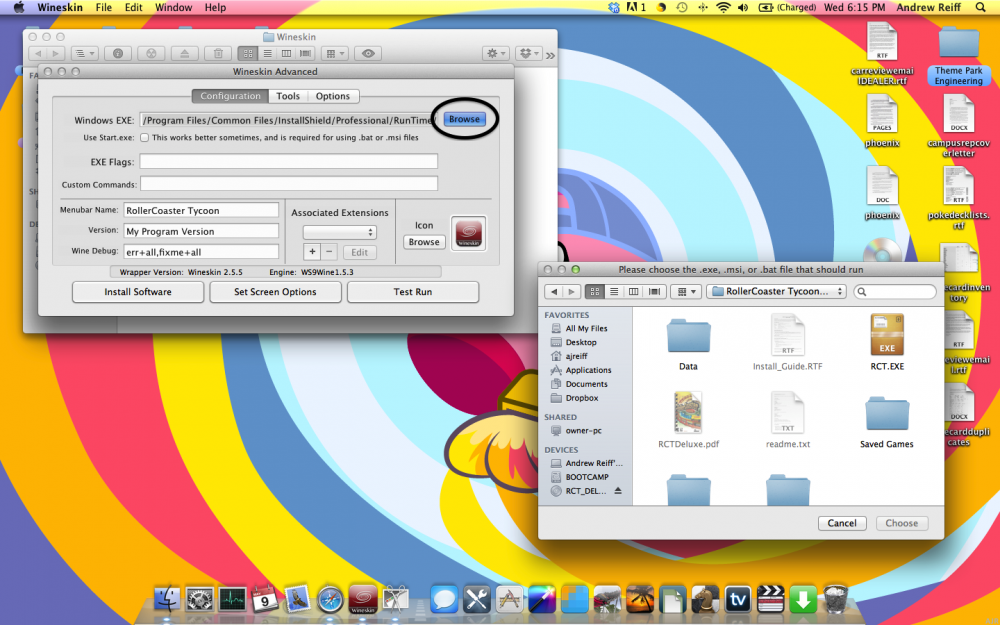Click the Test Run button
The height and width of the screenshot is (625, 1000).
412,292
